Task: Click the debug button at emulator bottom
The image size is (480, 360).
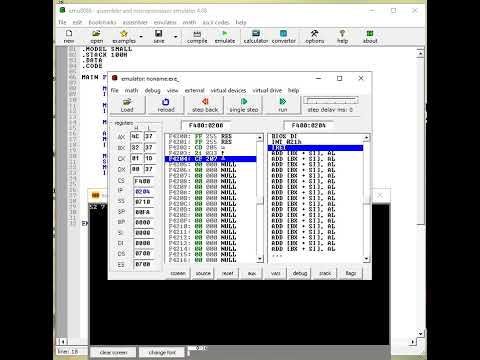Action: pyautogui.click(x=300, y=273)
